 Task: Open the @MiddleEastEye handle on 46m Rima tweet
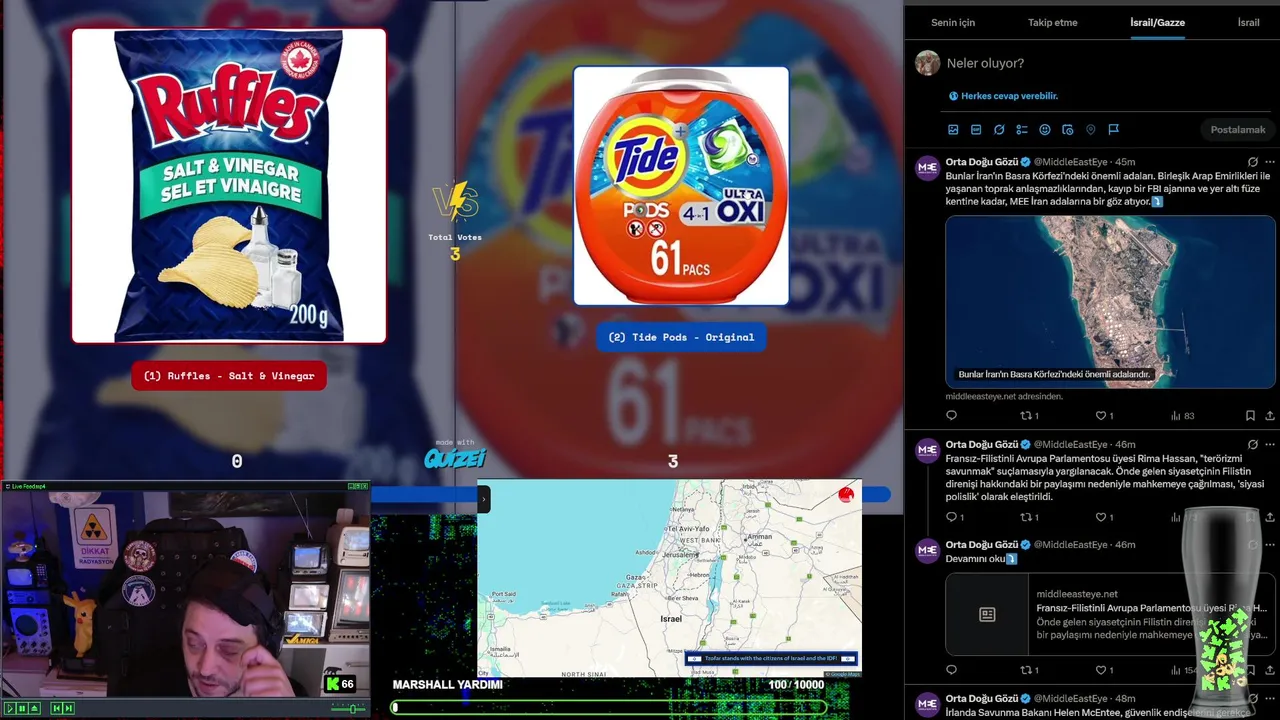point(1070,444)
